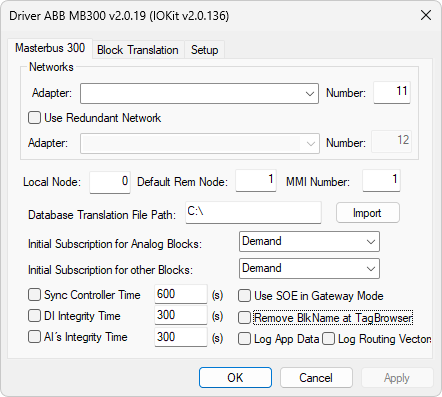
Task: Click the primary network Number field showing 11
Action: click(392, 92)
